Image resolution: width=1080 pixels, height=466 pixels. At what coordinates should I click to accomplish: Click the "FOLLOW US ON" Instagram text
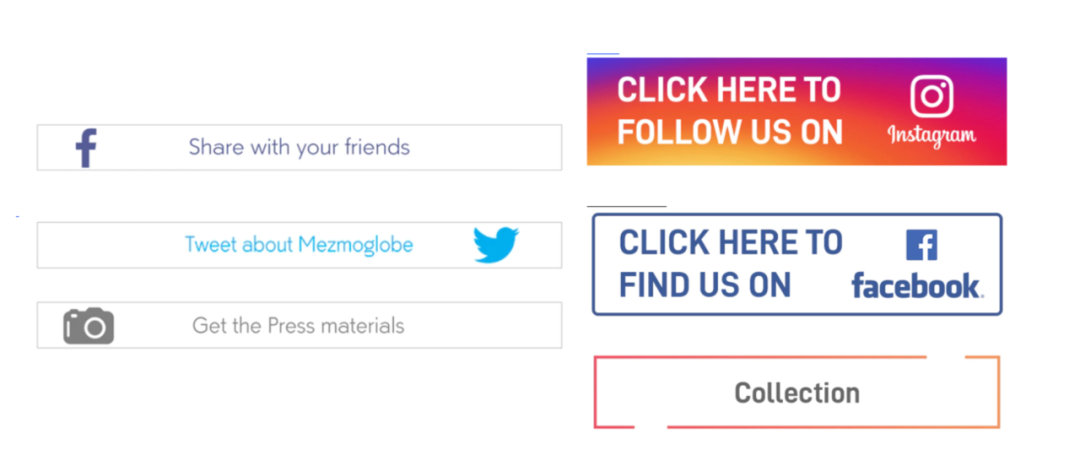tap(730, 132)
